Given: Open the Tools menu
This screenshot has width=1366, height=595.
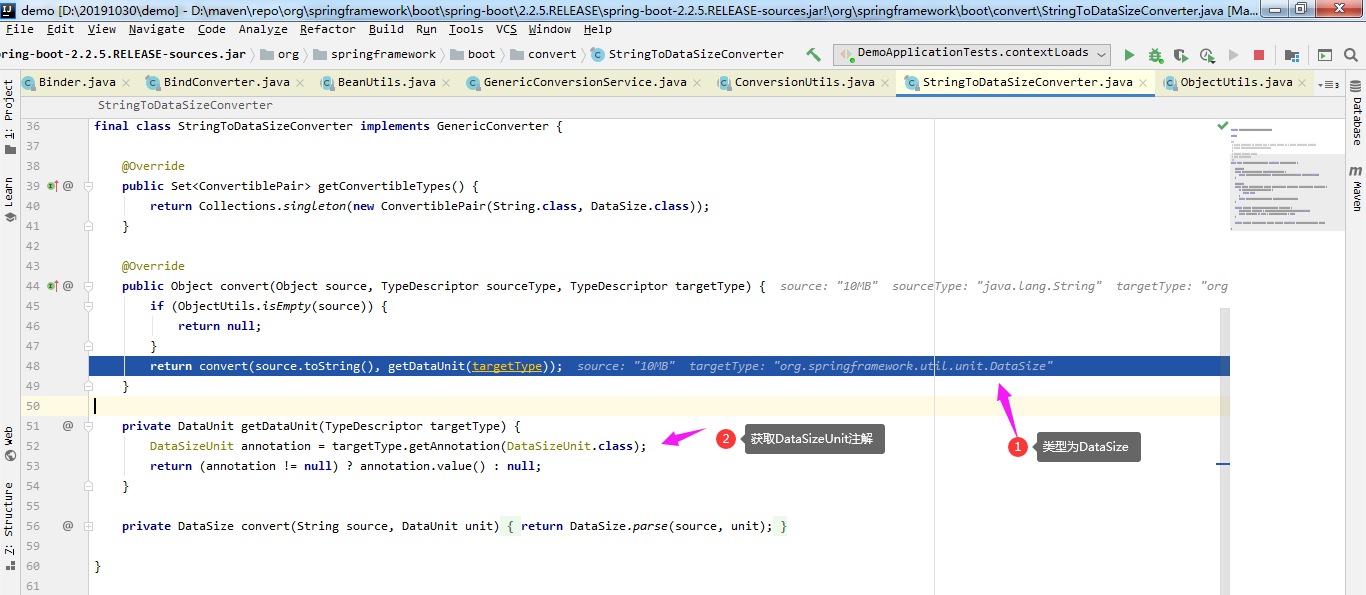Looking at the screenshot, I should pyautogui.click(x=465, y=29).
